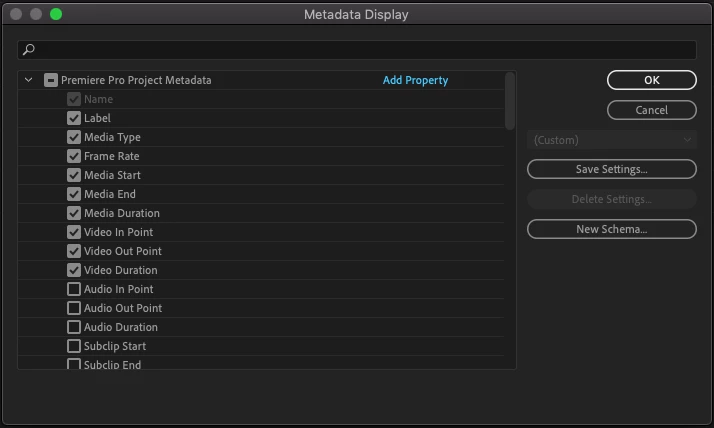The image size is (714, 428).
Task: Click in the metadata search field
Action: point(357,50)
